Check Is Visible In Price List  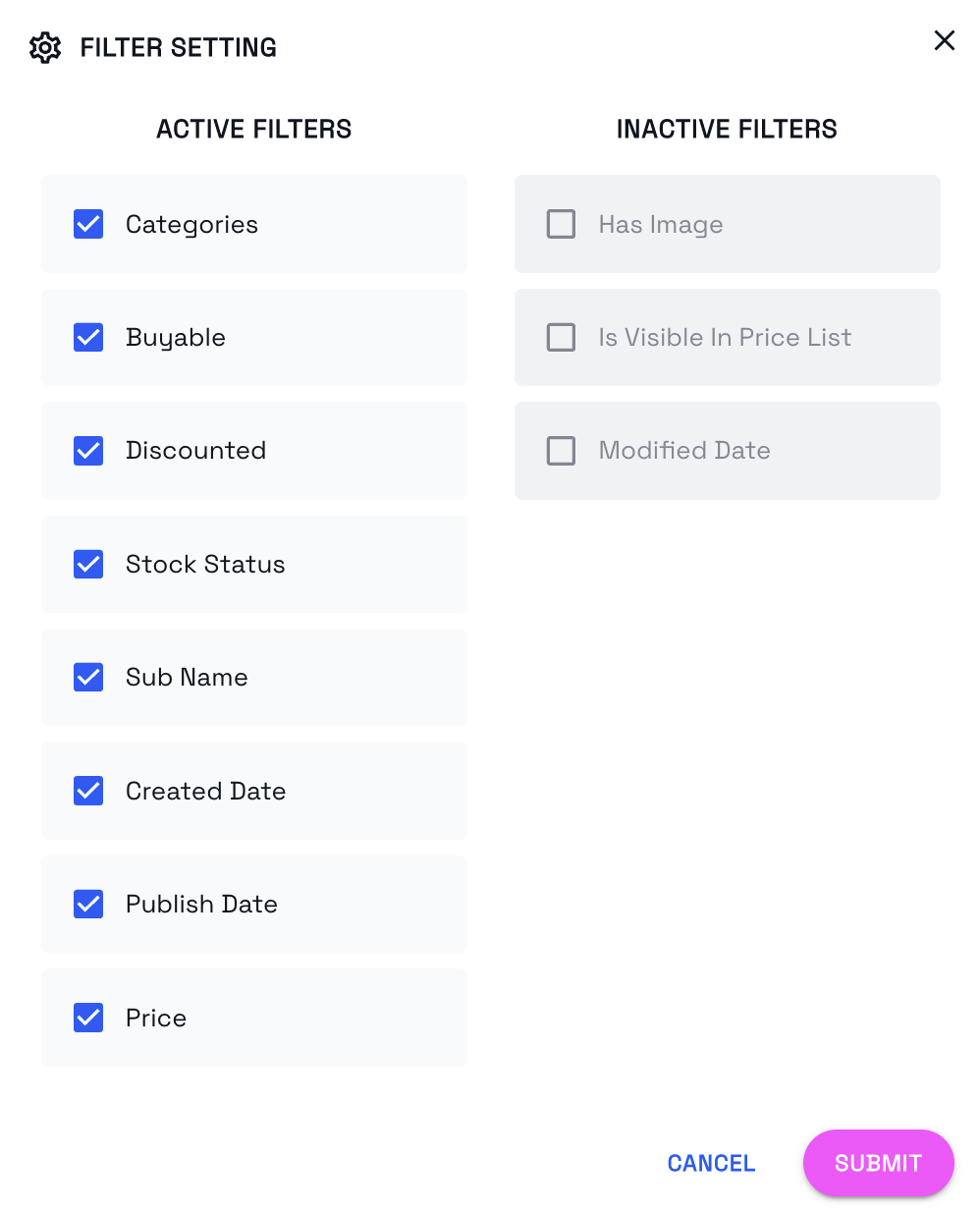[x=561, y=338]
